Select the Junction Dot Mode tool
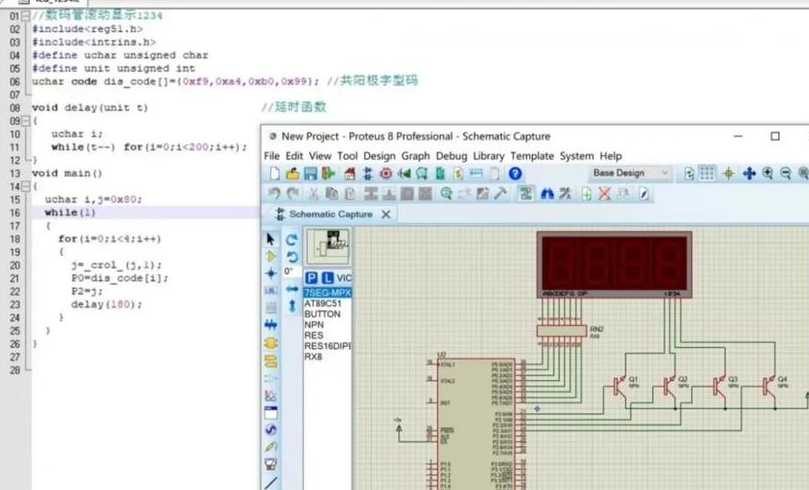The height and width of the screenshot is (490, 809). [x=271, y=273]
